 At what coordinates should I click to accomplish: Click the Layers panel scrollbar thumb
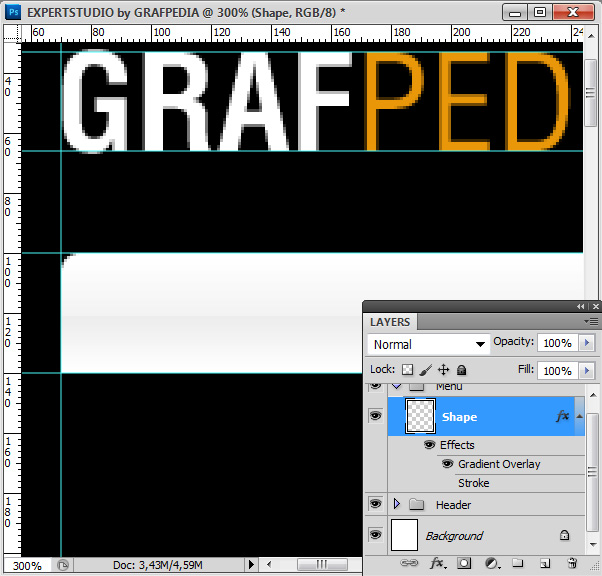[593, 471]
